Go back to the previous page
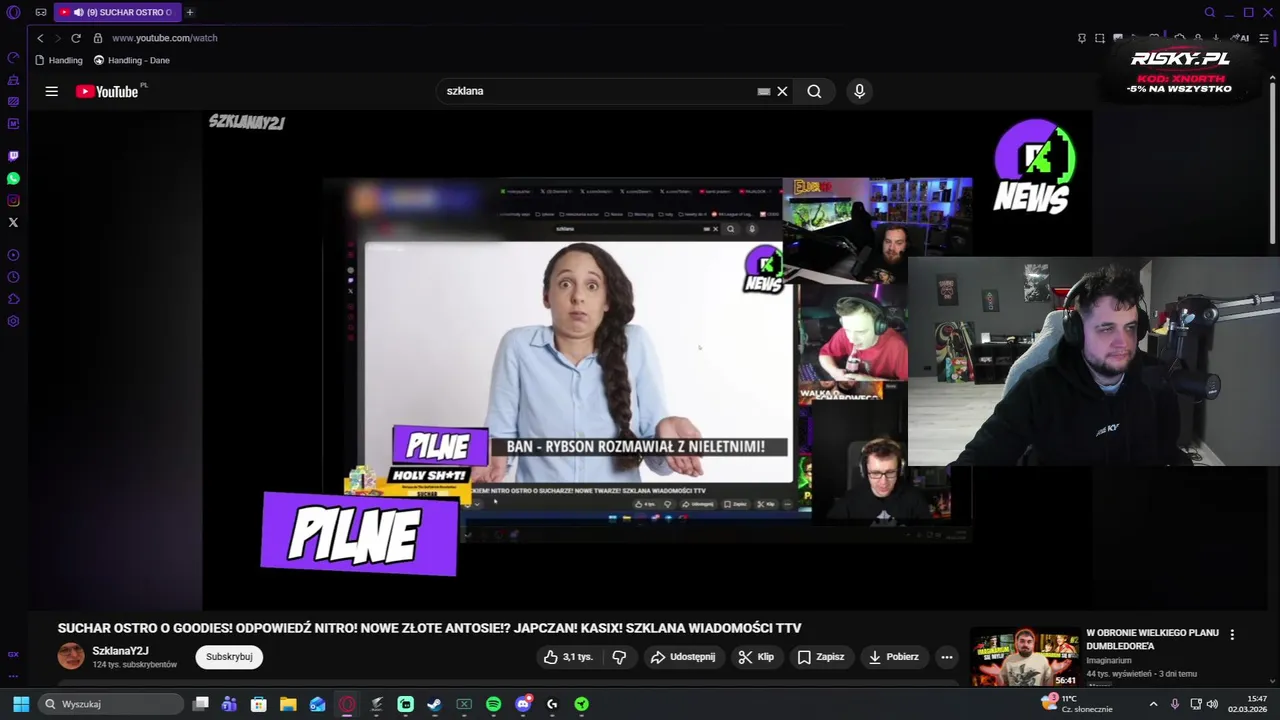 40,38
